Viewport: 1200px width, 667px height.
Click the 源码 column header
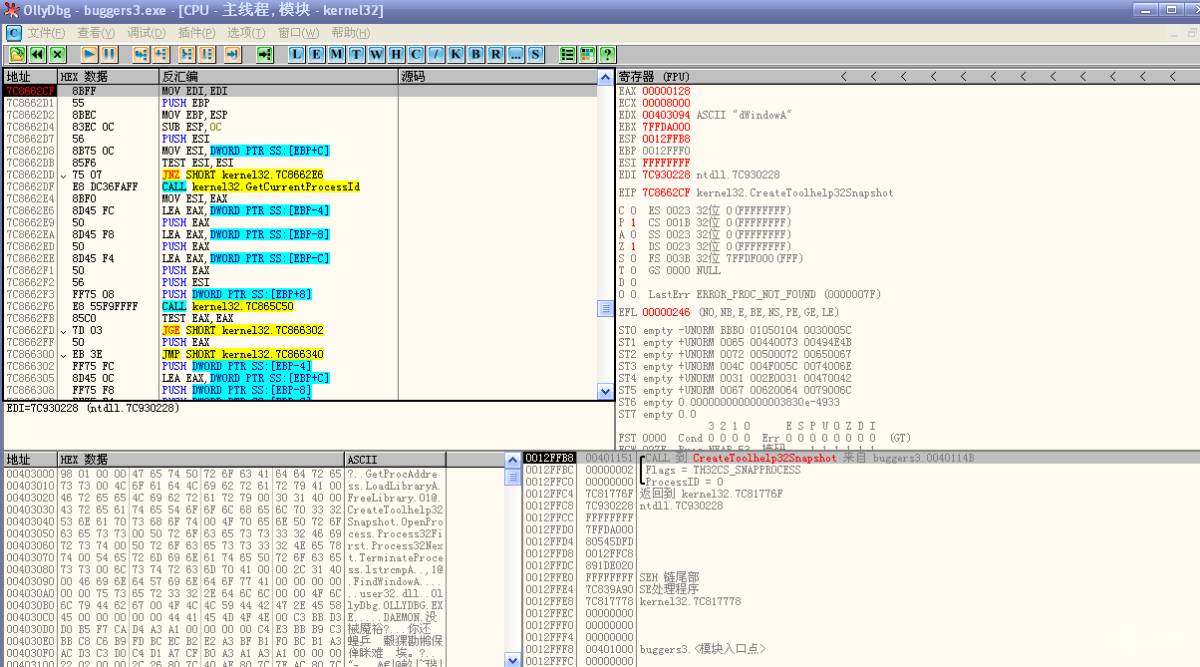[498, 77]
